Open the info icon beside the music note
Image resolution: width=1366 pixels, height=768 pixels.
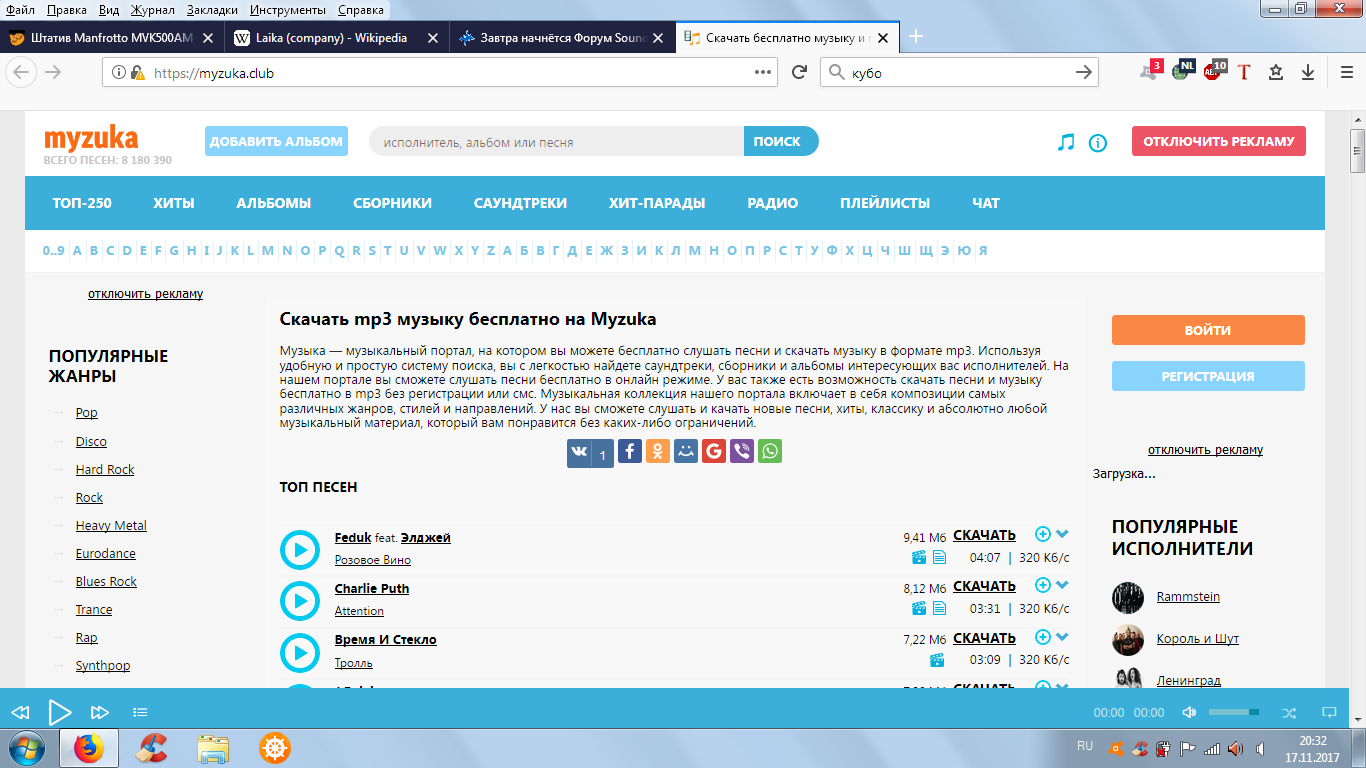pos(1098,143)
